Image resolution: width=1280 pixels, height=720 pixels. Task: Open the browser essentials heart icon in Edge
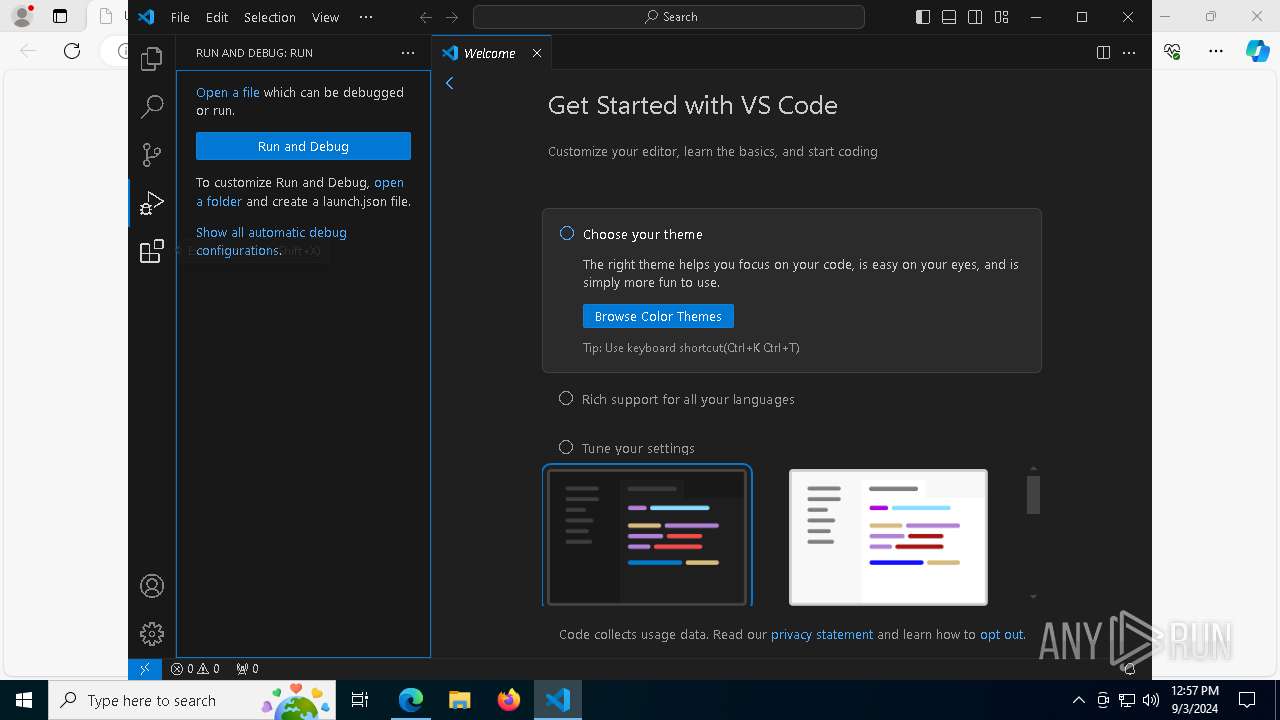tap(1173, 51)
